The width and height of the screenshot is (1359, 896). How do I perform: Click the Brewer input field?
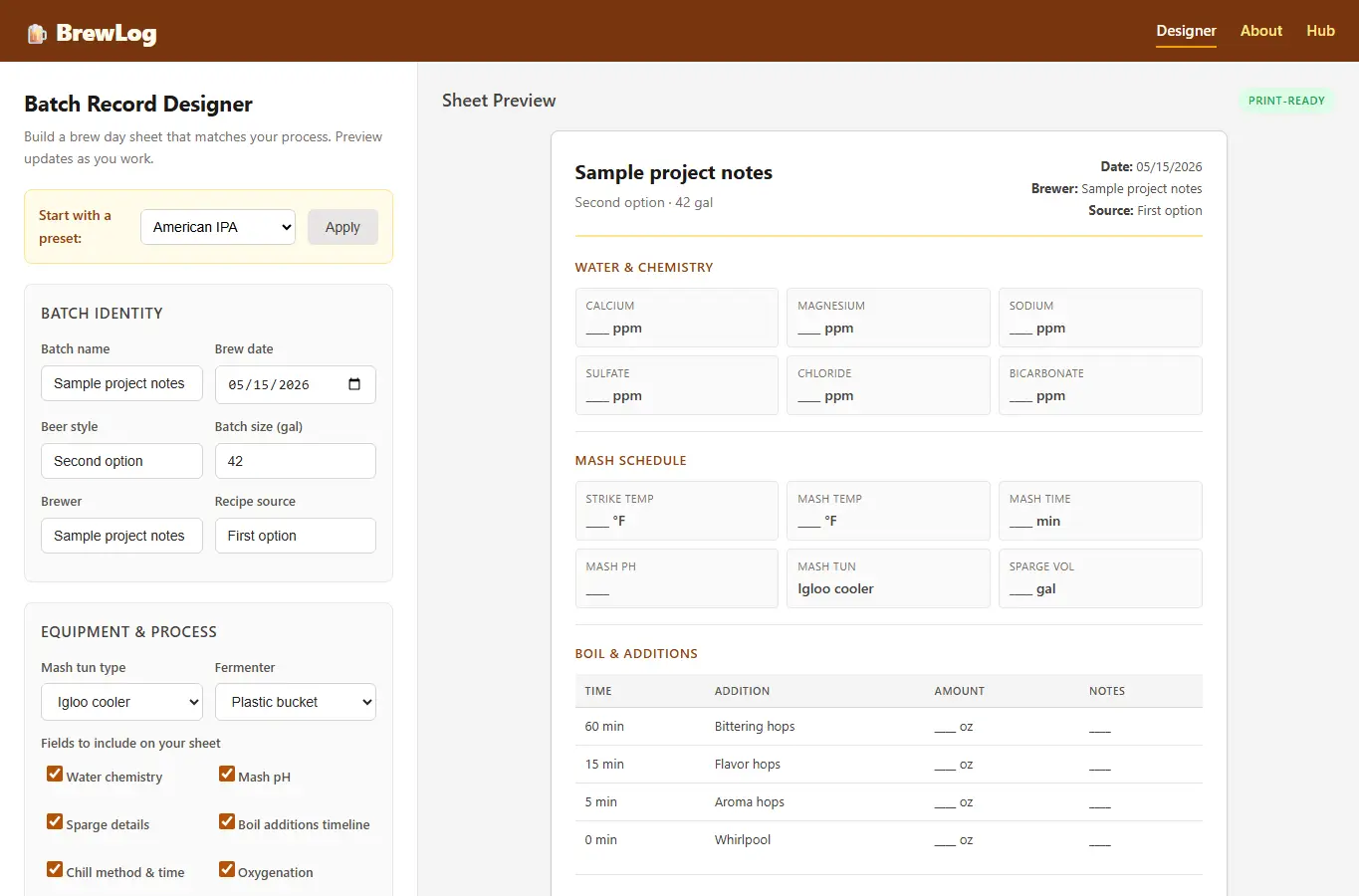(x=121, y=536)
